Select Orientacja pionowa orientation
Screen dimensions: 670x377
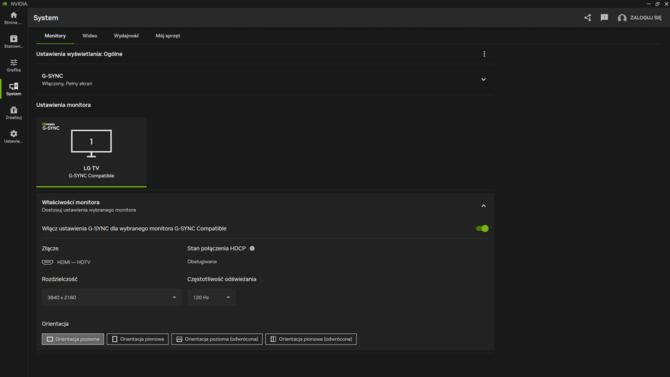tap(138, 339)
